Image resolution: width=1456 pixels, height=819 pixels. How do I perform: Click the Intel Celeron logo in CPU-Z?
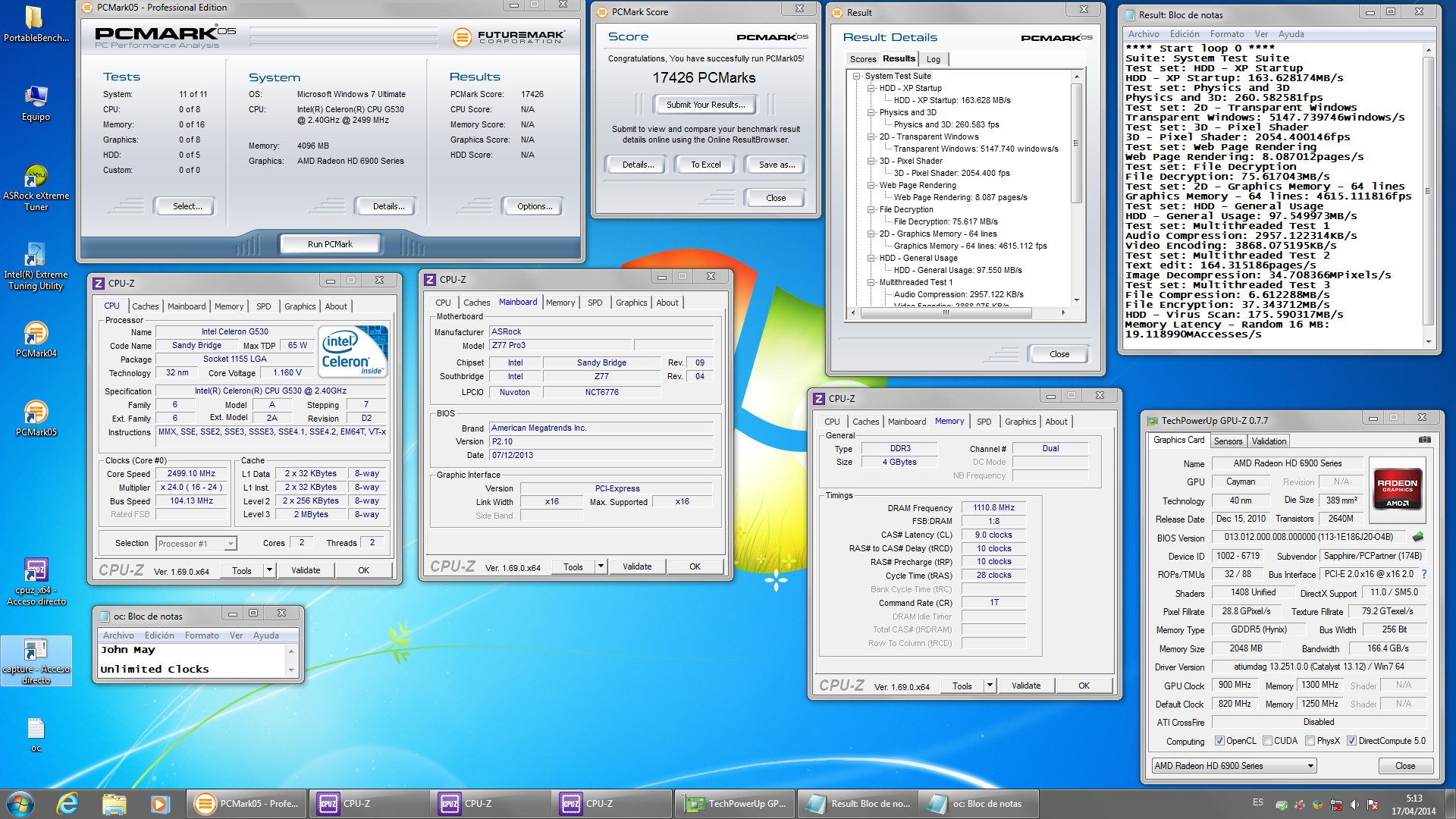coord(353,351)
